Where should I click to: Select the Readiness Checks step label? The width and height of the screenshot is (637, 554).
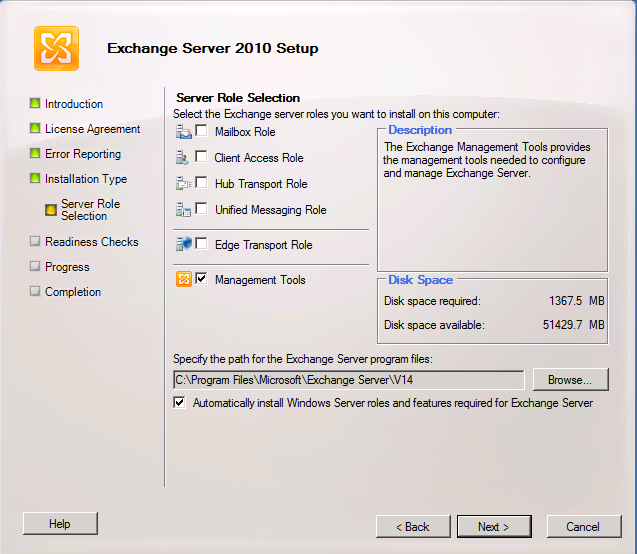92,242
